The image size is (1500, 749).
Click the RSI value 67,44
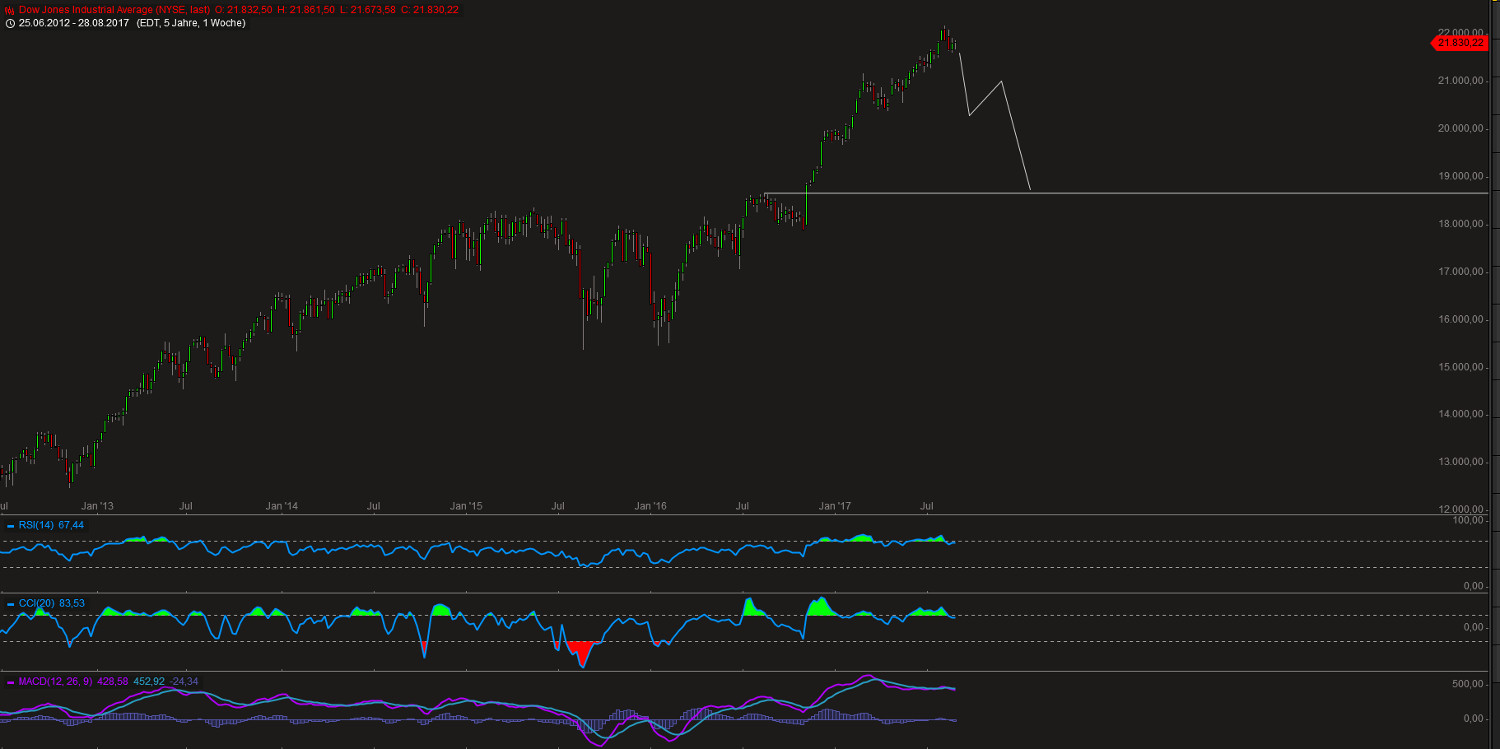(x=71, y=525)
